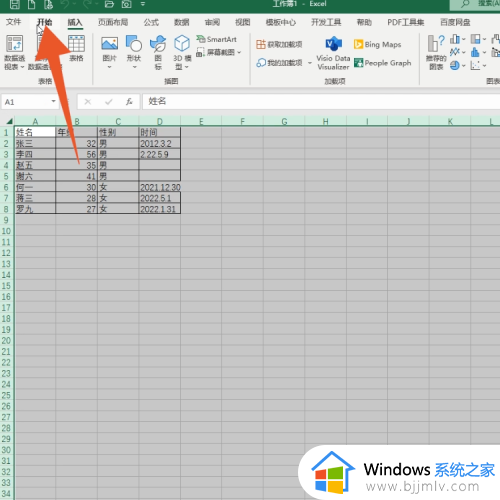Select the Shapes (形状) icon
The height and width of the screenshot is (500, 500).
pyautogui.click(x=134, y=44)
